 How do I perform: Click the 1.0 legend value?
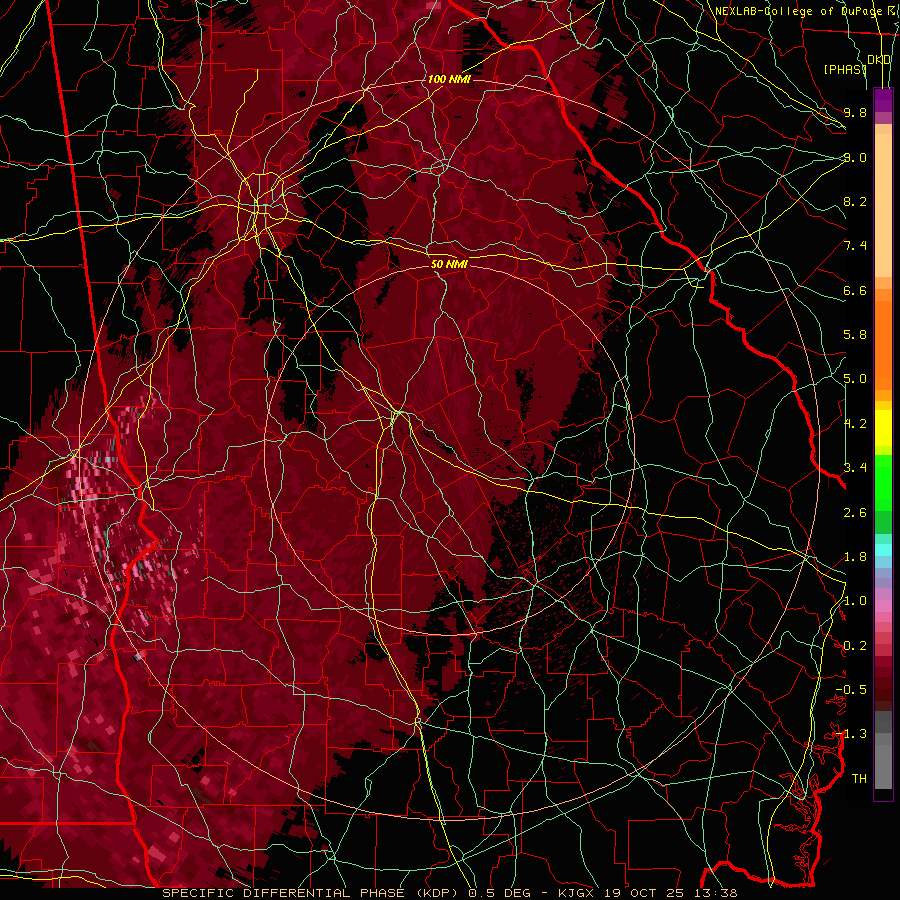[x=855, y=601]
